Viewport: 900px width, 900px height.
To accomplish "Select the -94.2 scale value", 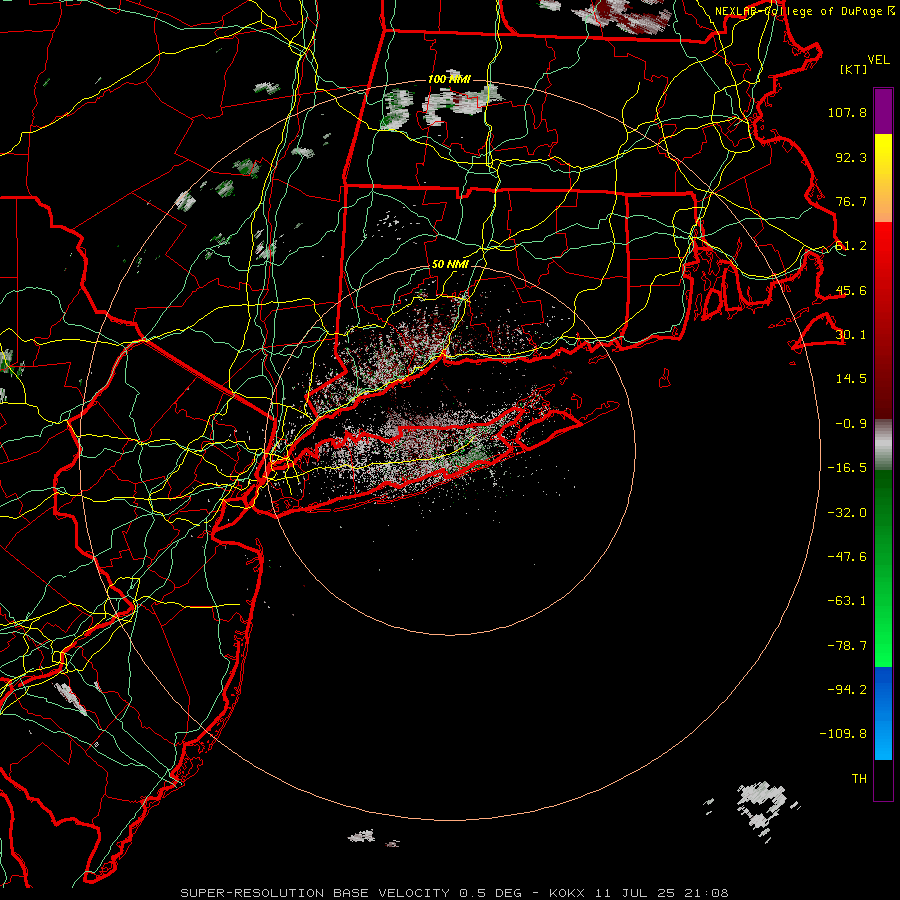I will [x=847, y=690].
